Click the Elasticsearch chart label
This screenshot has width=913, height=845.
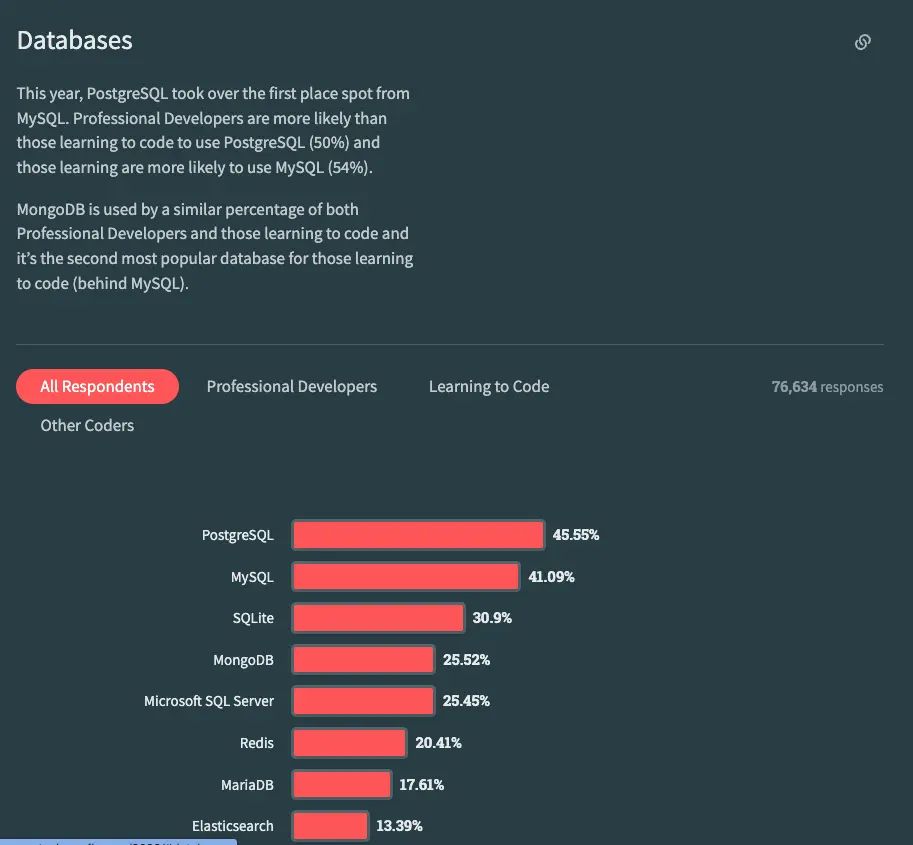click(x=233, y=826)
